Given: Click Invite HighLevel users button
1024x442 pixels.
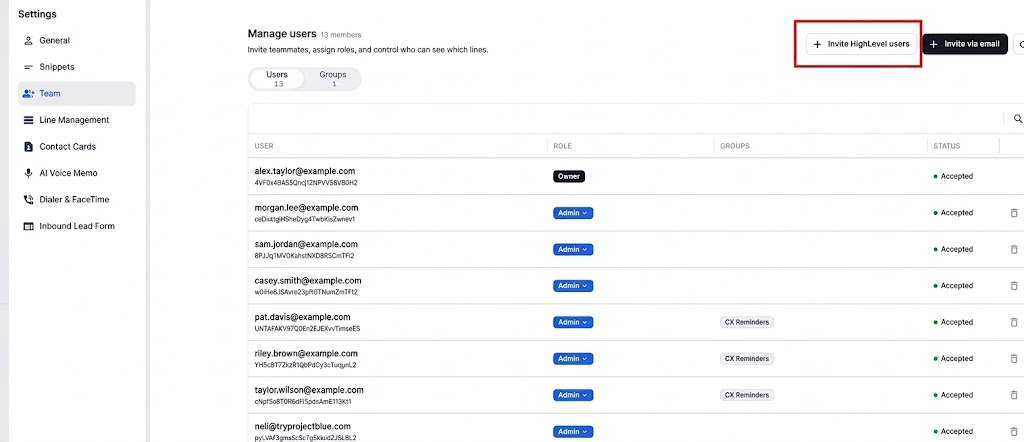Looking at the screenshot, I should [x=861, y=44].
